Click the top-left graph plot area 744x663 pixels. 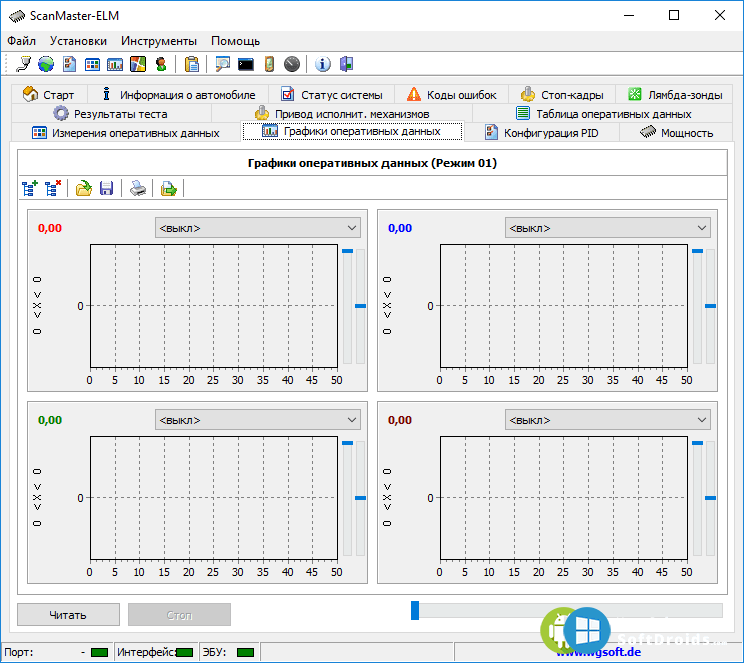[x=214, y=306]
